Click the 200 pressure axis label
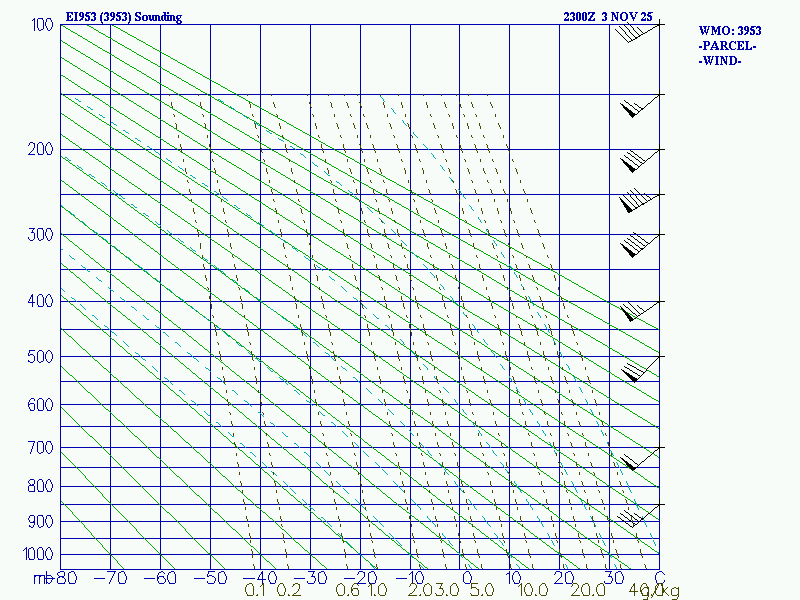The image size is (800, 600). coord(40,149)
